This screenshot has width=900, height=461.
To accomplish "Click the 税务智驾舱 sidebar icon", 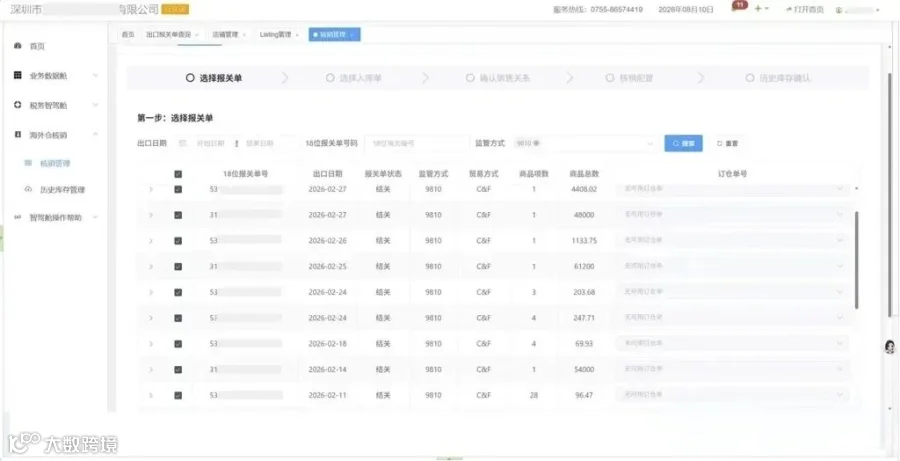I will point(17,105).
